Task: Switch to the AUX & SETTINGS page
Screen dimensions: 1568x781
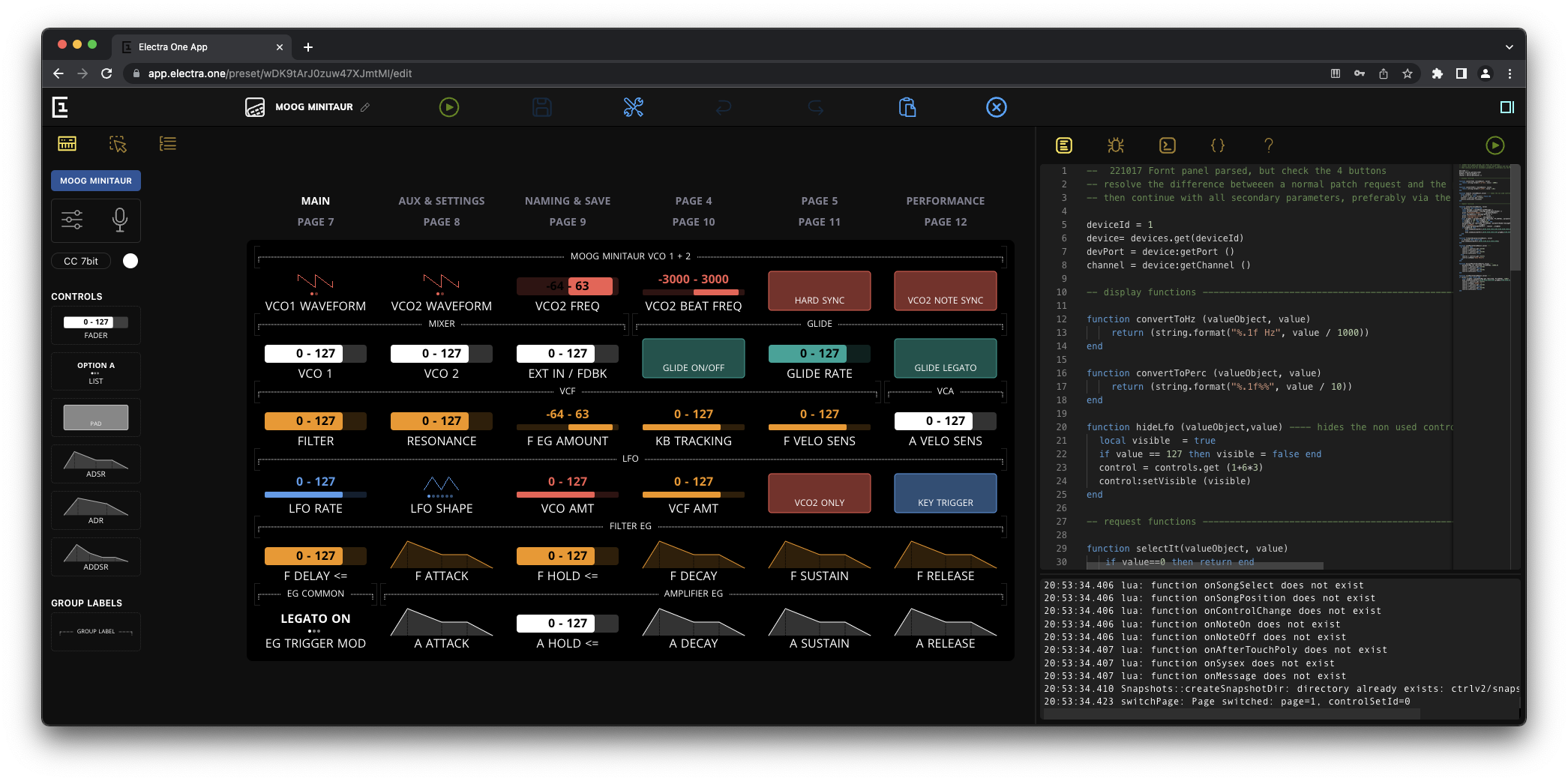Action: pyautogui.click(x=442, y=200)
